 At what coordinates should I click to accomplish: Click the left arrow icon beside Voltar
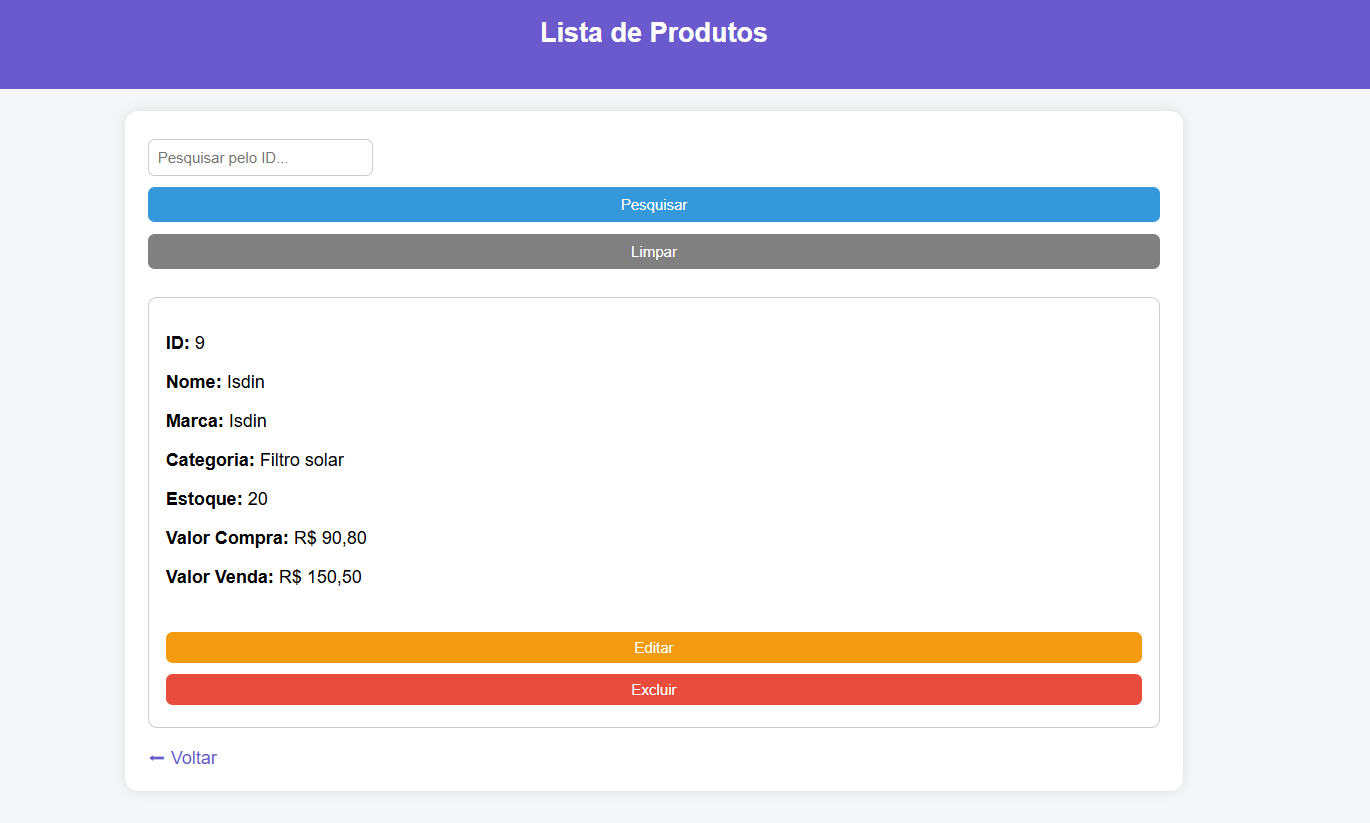156,758
